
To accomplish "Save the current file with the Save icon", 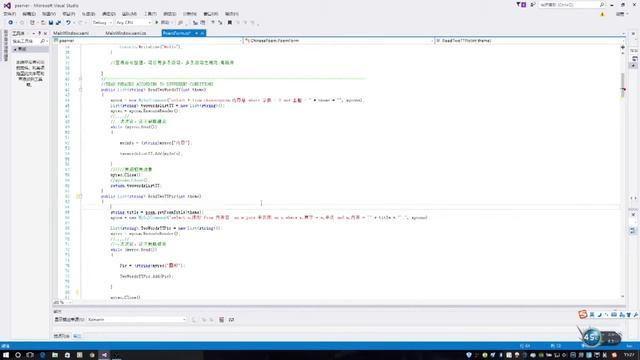I will coord(51,22).
